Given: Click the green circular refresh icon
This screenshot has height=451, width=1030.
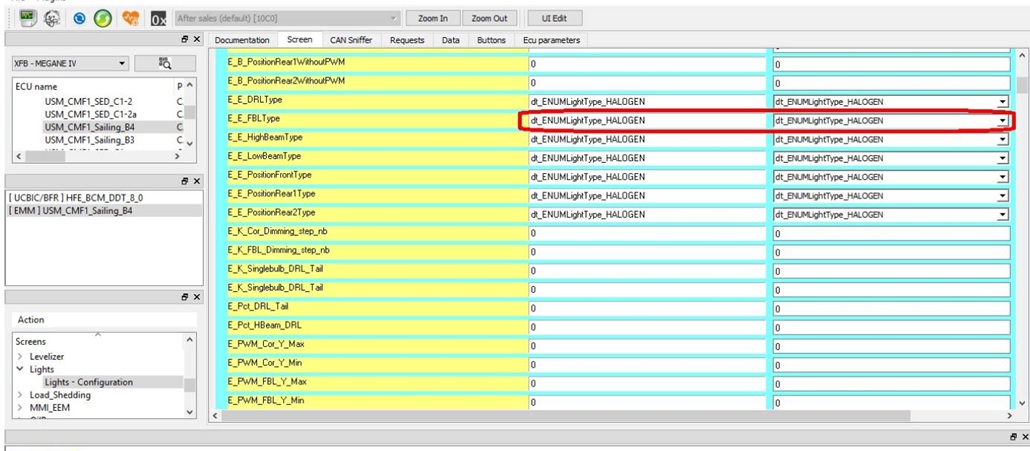Looking at the screenshot, I should click(102, 19).
